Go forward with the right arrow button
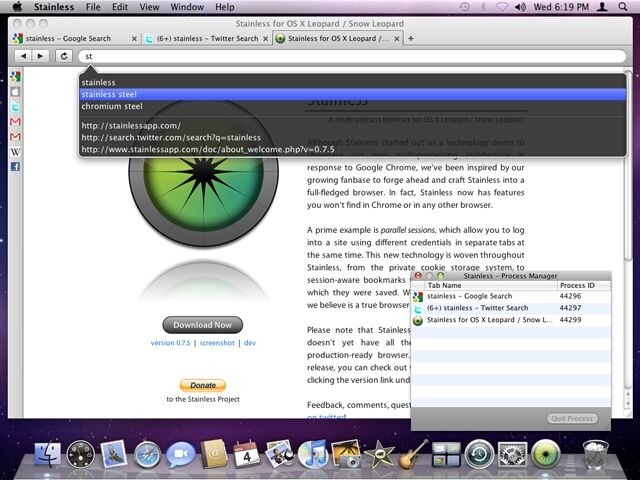 [40, 56]
